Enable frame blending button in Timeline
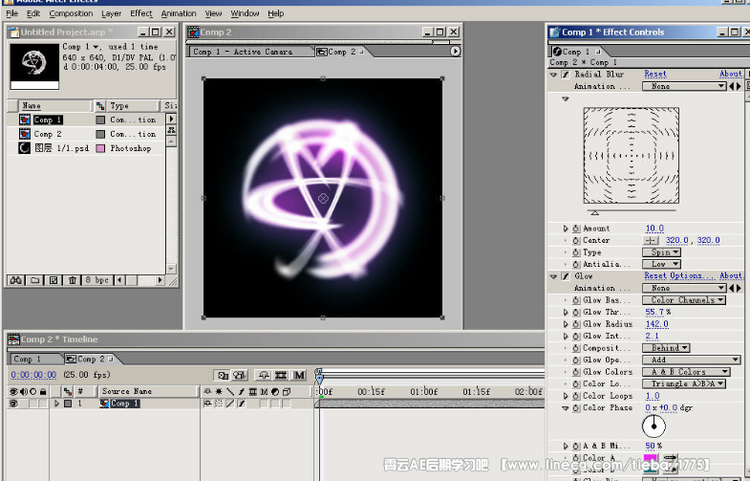This screenshot has height=481, width=750. point(281,375)
